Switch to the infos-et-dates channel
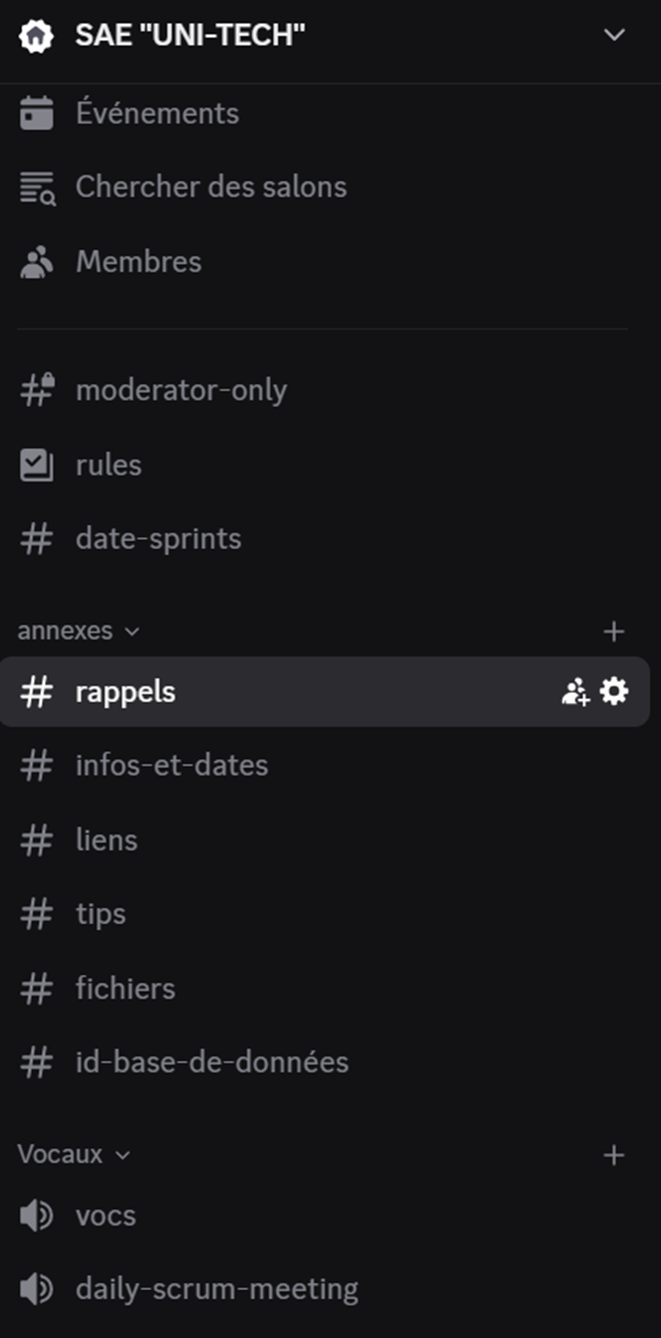 pyautogui.click(x=172, y=766)
